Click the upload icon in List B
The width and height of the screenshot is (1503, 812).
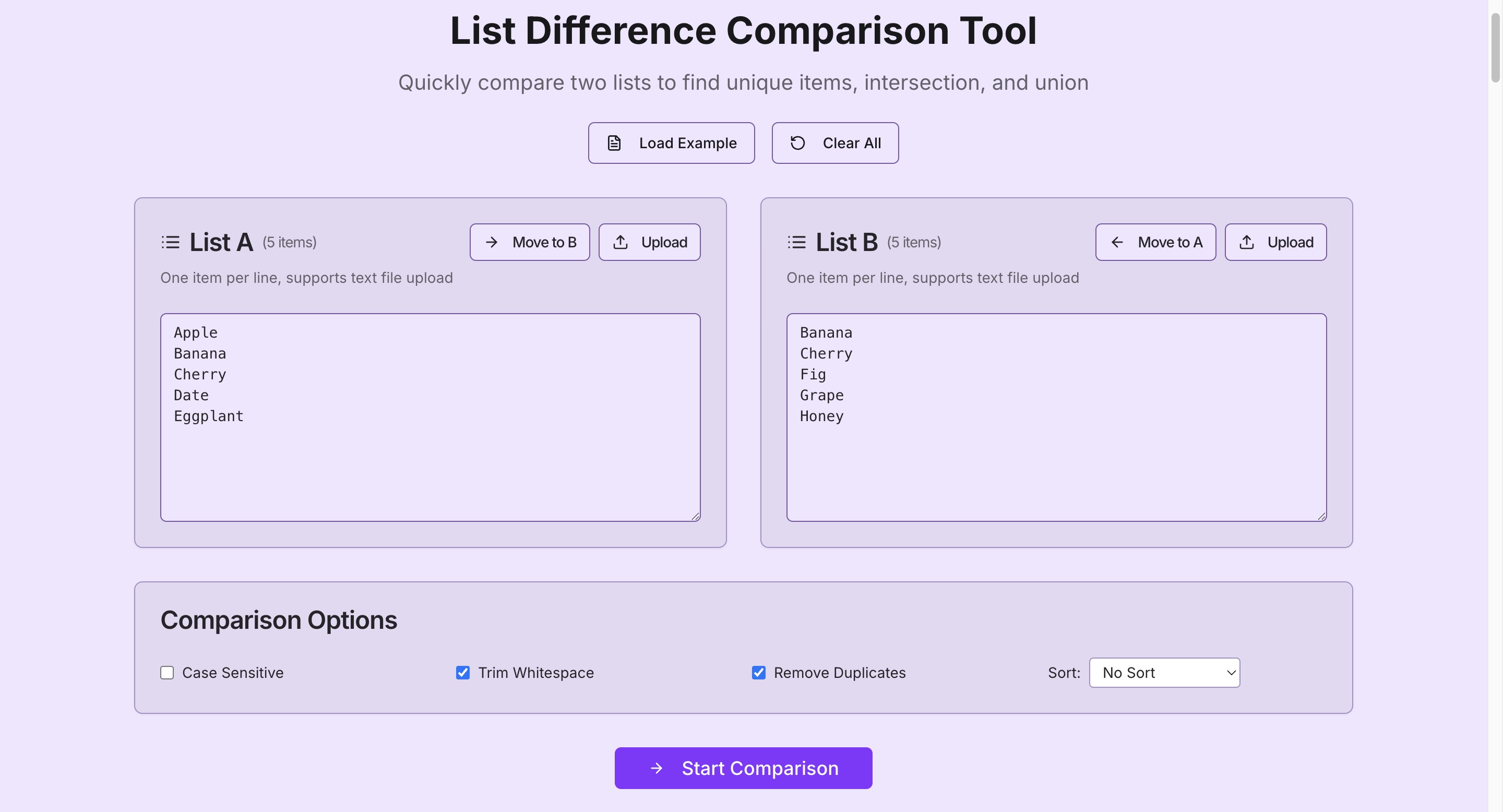click(1247, 242)
